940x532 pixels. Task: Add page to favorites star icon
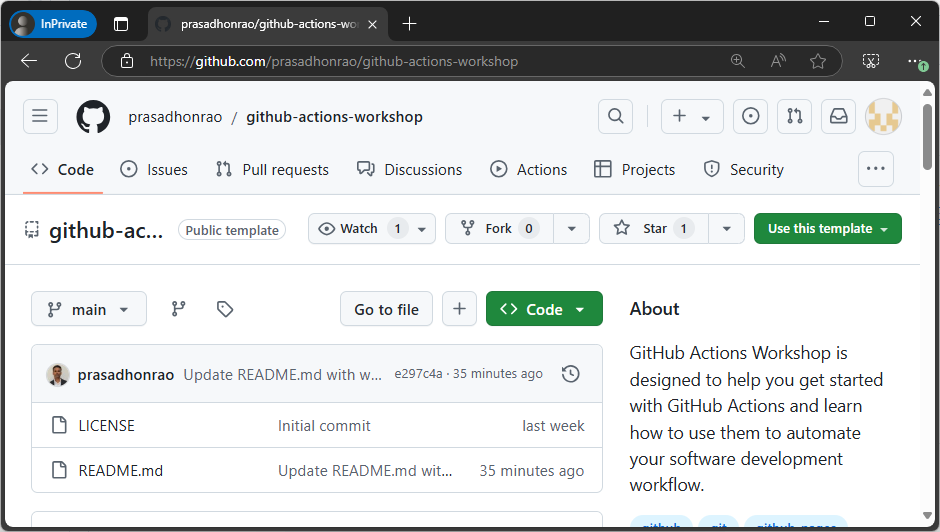[818, 61]
